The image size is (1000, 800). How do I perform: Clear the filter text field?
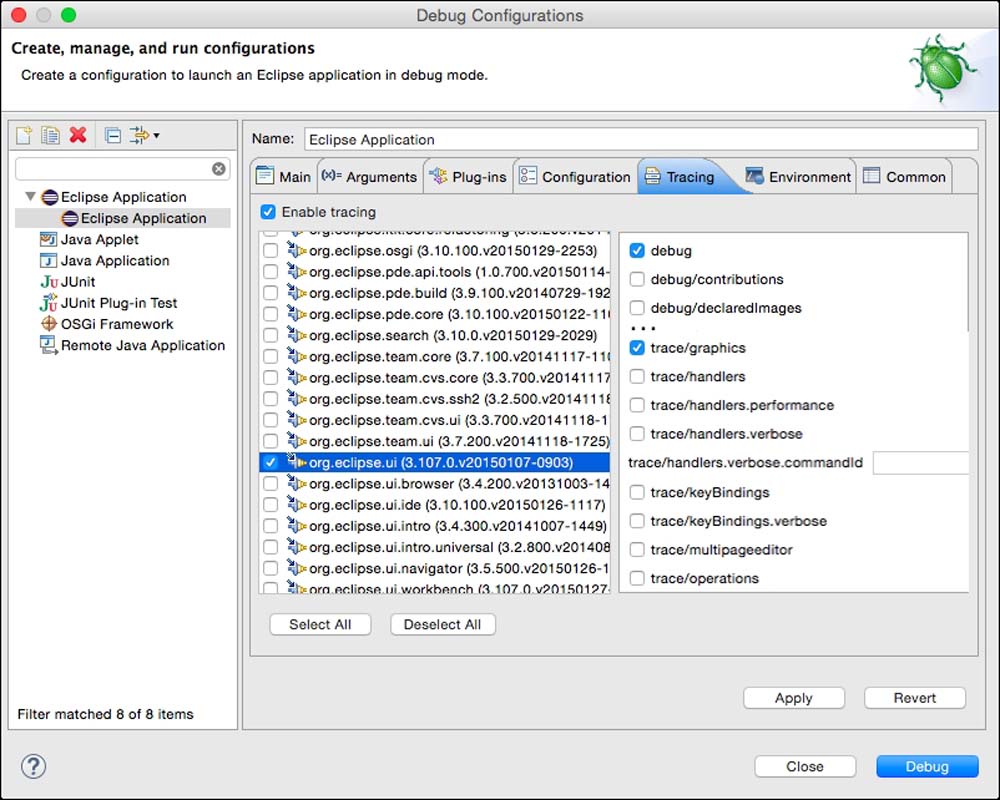218,169
